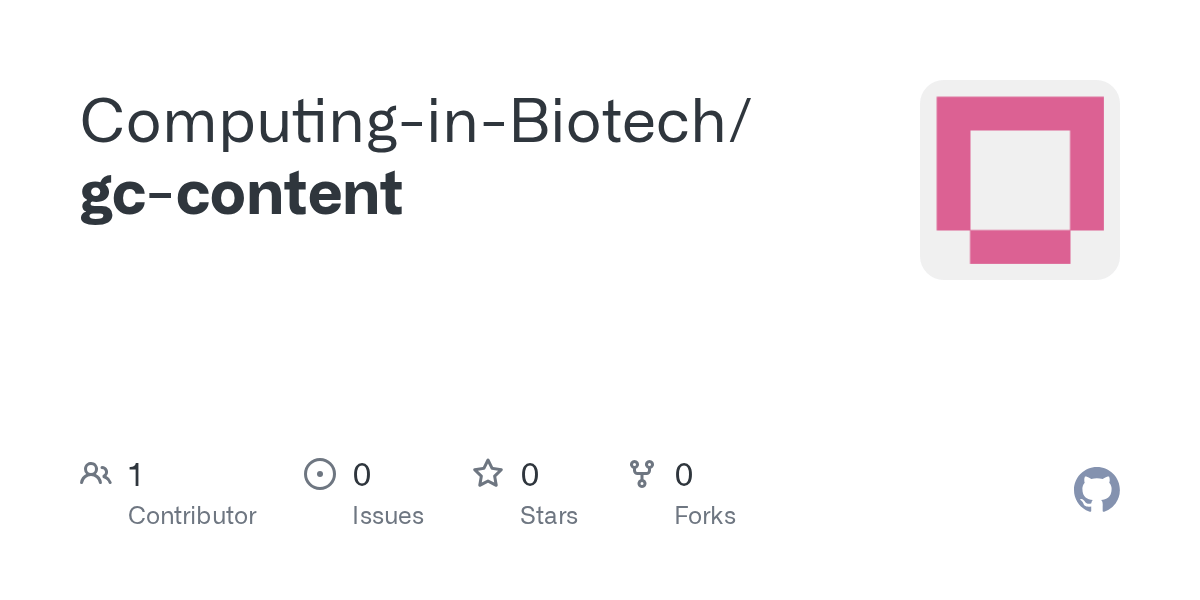The height and width of the screenshot is (600, 1200).
Task: Click the Stars label
Action: (x=549, y=516)
